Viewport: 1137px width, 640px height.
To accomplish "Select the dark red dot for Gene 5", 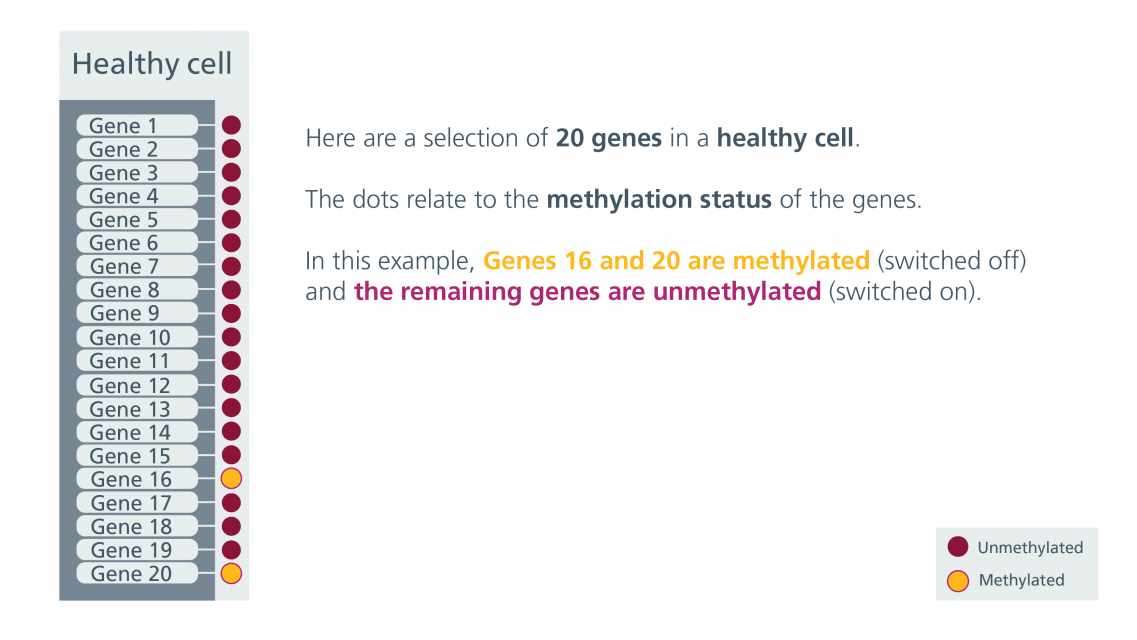I will (x=231, y=219).
